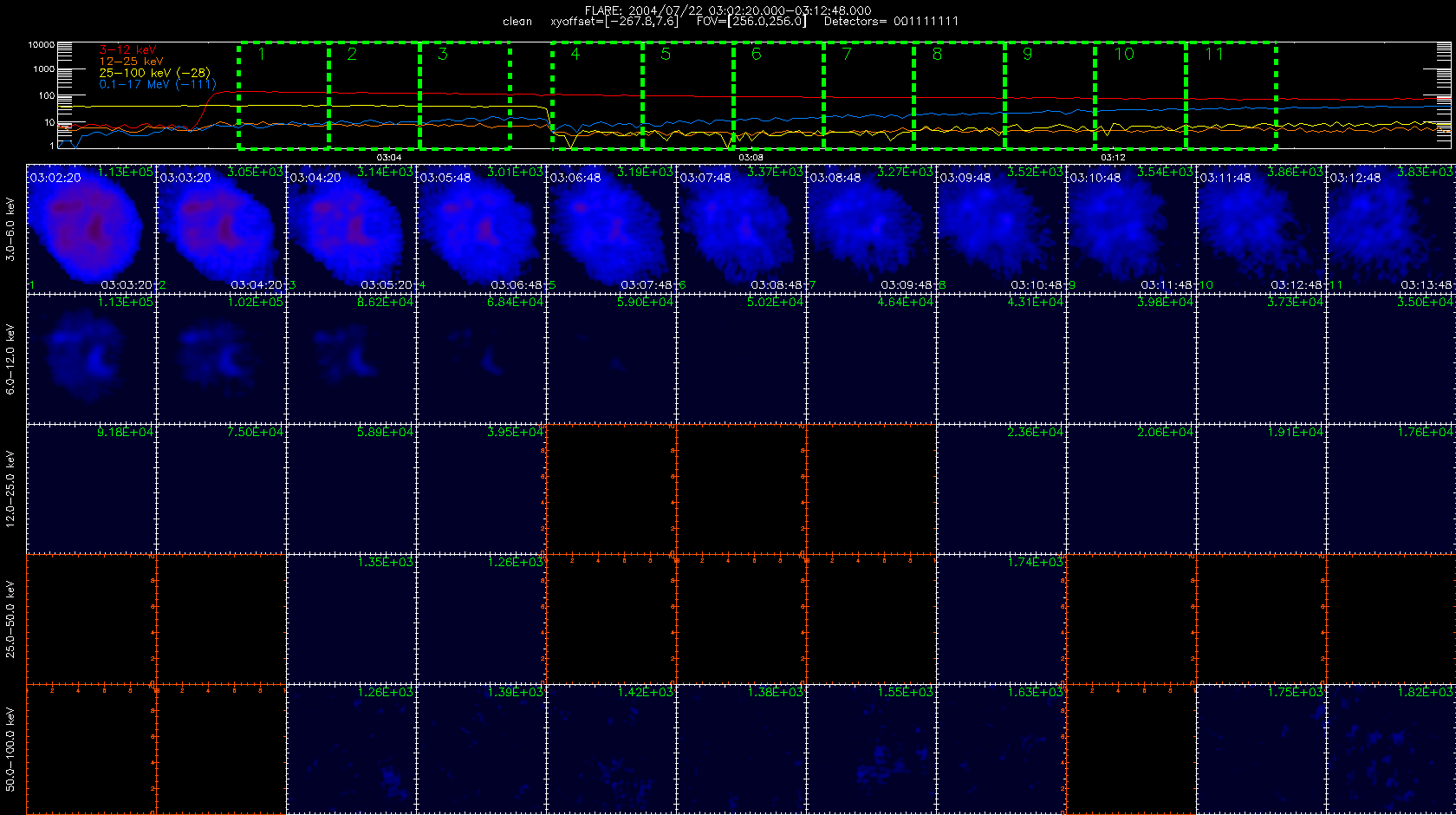The width and height of the screenshot is (1456, 815).
Task: Click the 03:12 time axis label
Action: 1113,158
